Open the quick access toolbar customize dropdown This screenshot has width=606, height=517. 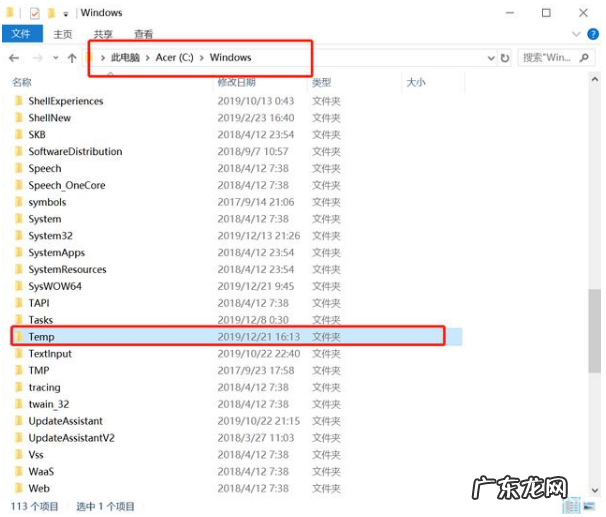66,13
